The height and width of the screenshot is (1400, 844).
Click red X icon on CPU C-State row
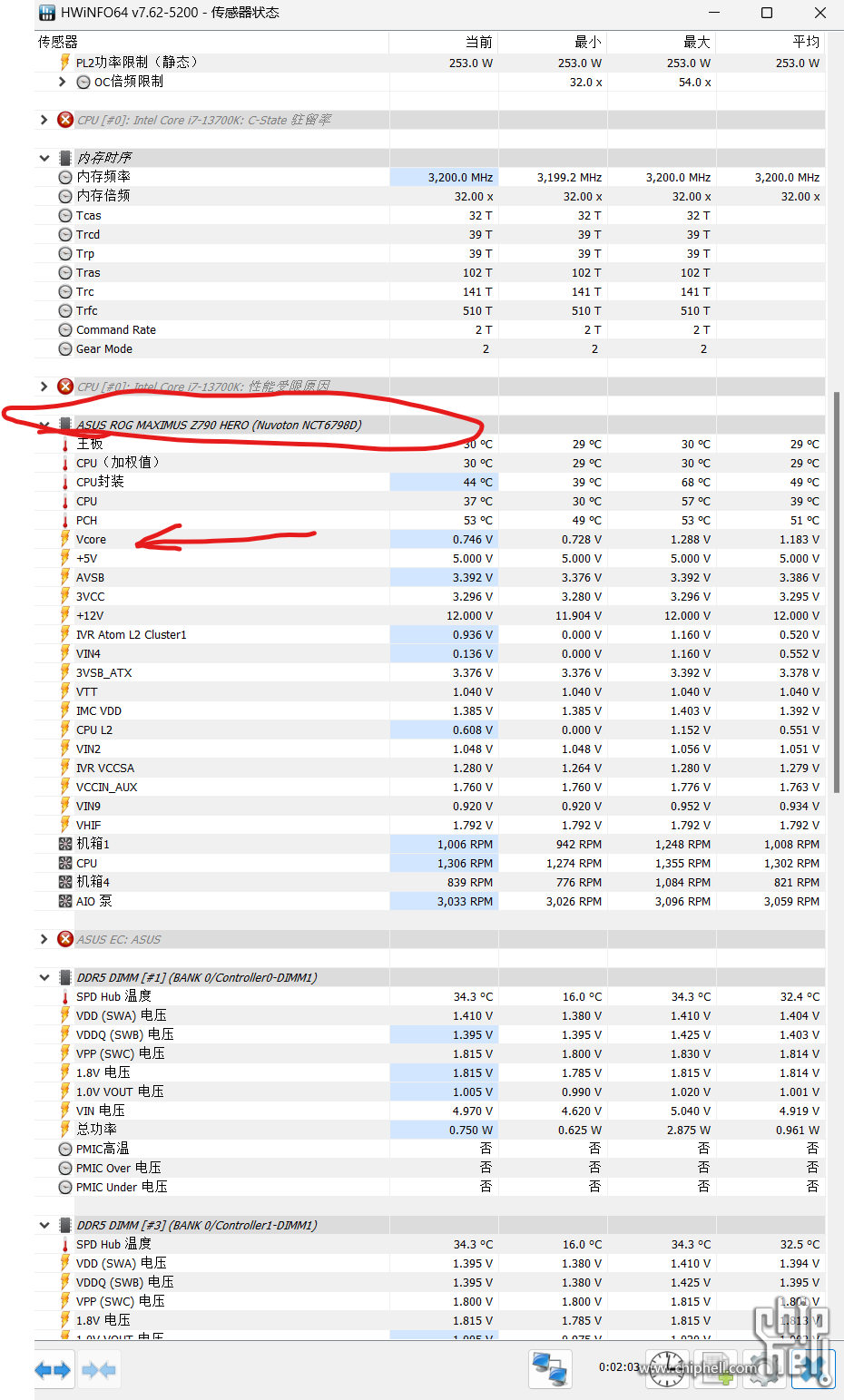coord(65,120)
